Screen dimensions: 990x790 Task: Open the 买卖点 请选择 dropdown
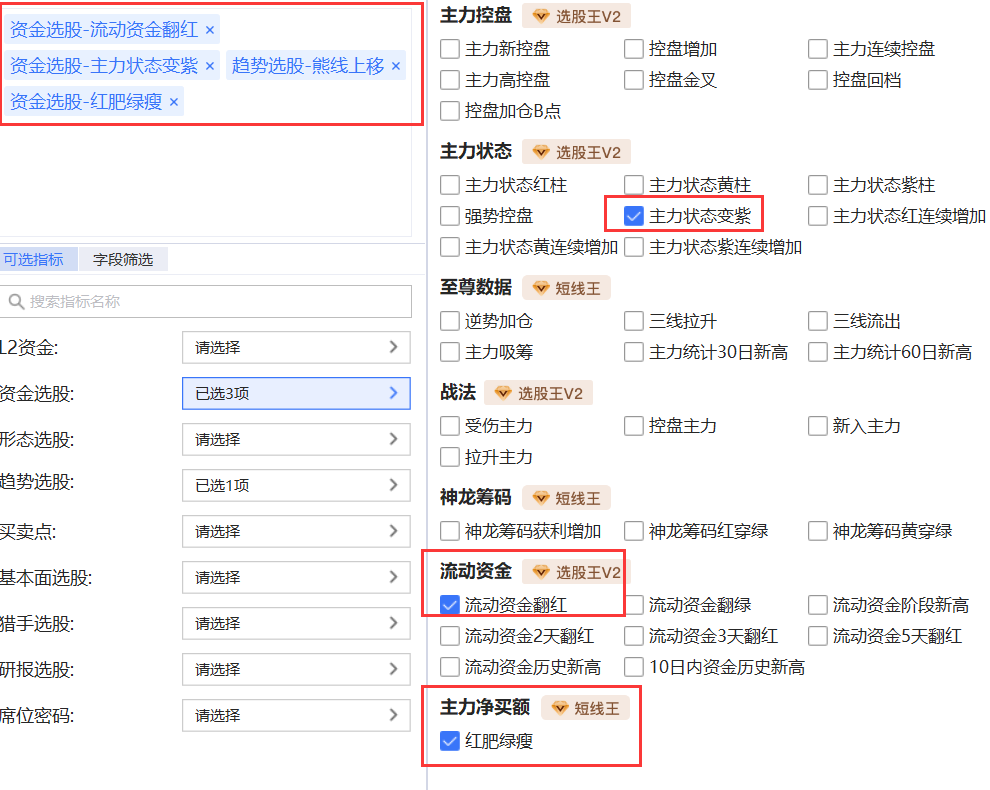tap(296, 532)
